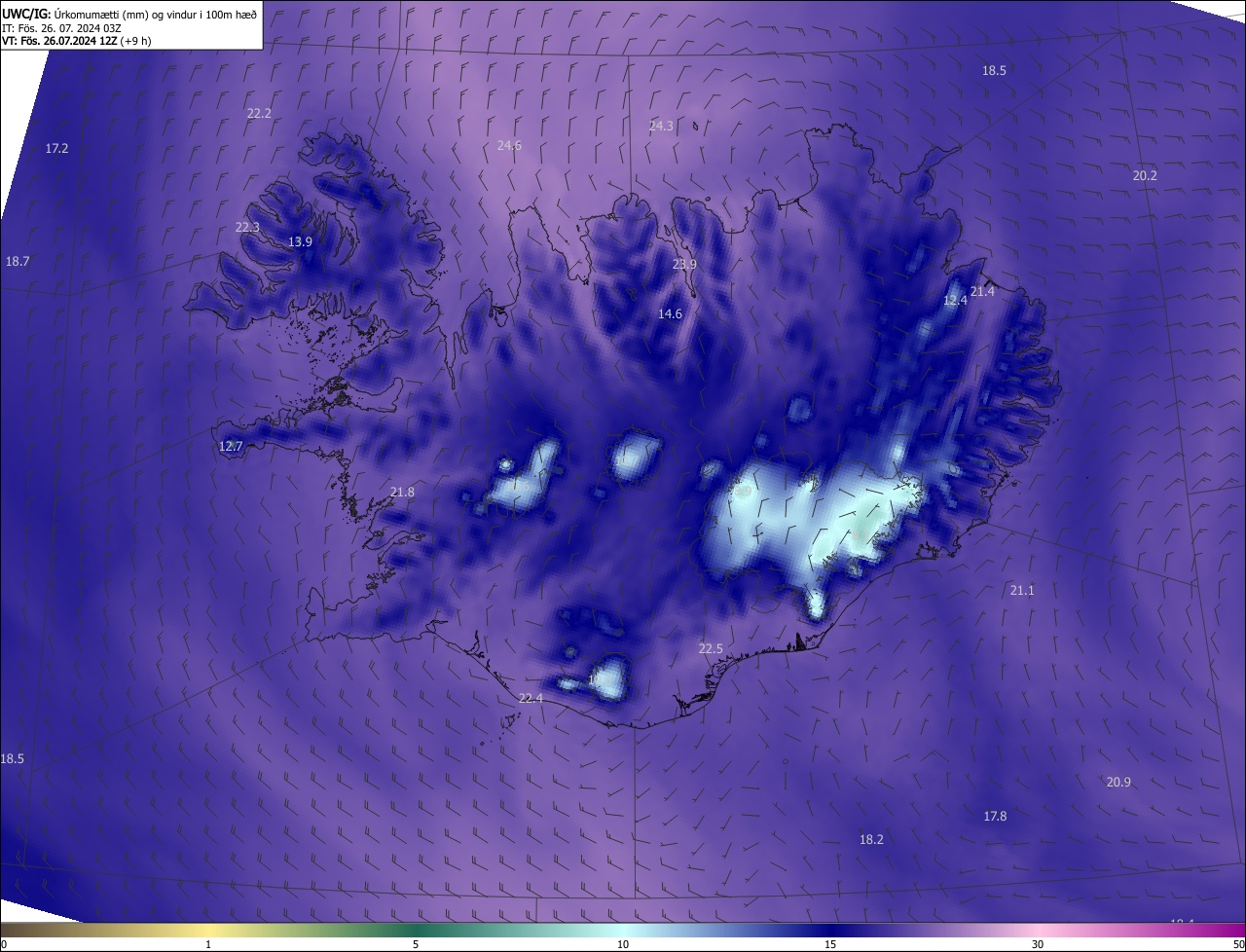Click the 24.3 value label

click(x=661, y=126)
